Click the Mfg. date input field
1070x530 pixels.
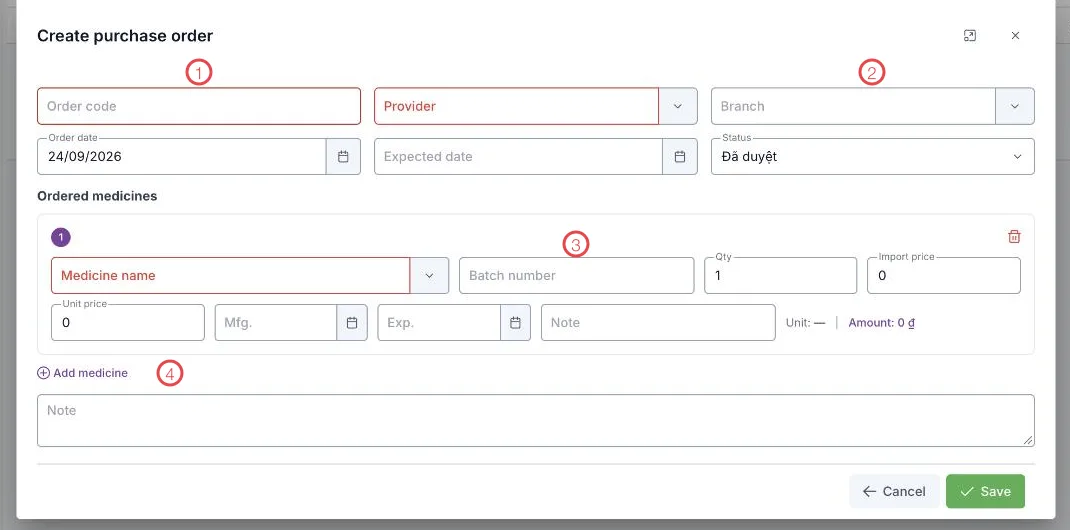click(276, 323)
